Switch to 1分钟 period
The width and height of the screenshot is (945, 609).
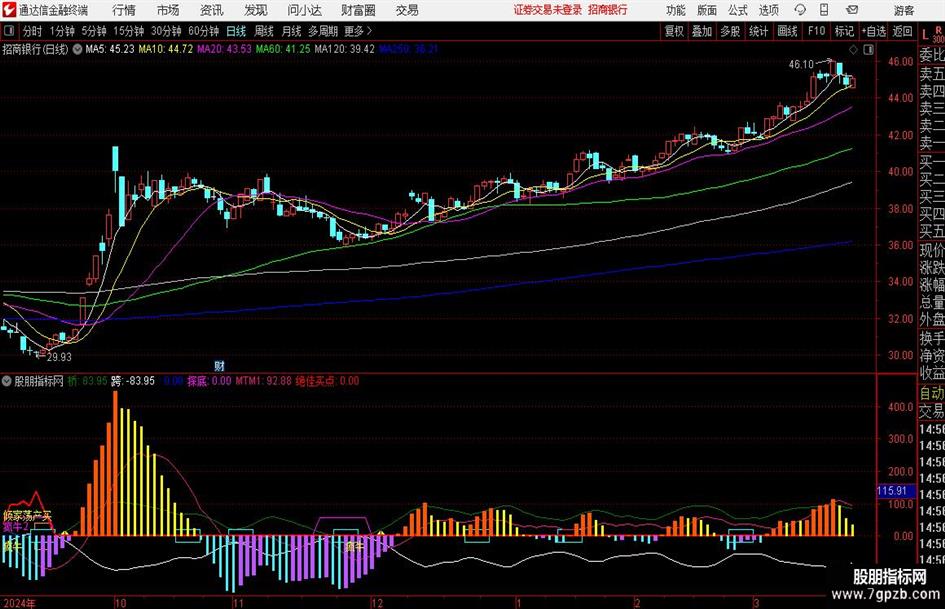[x=61, y=31]
